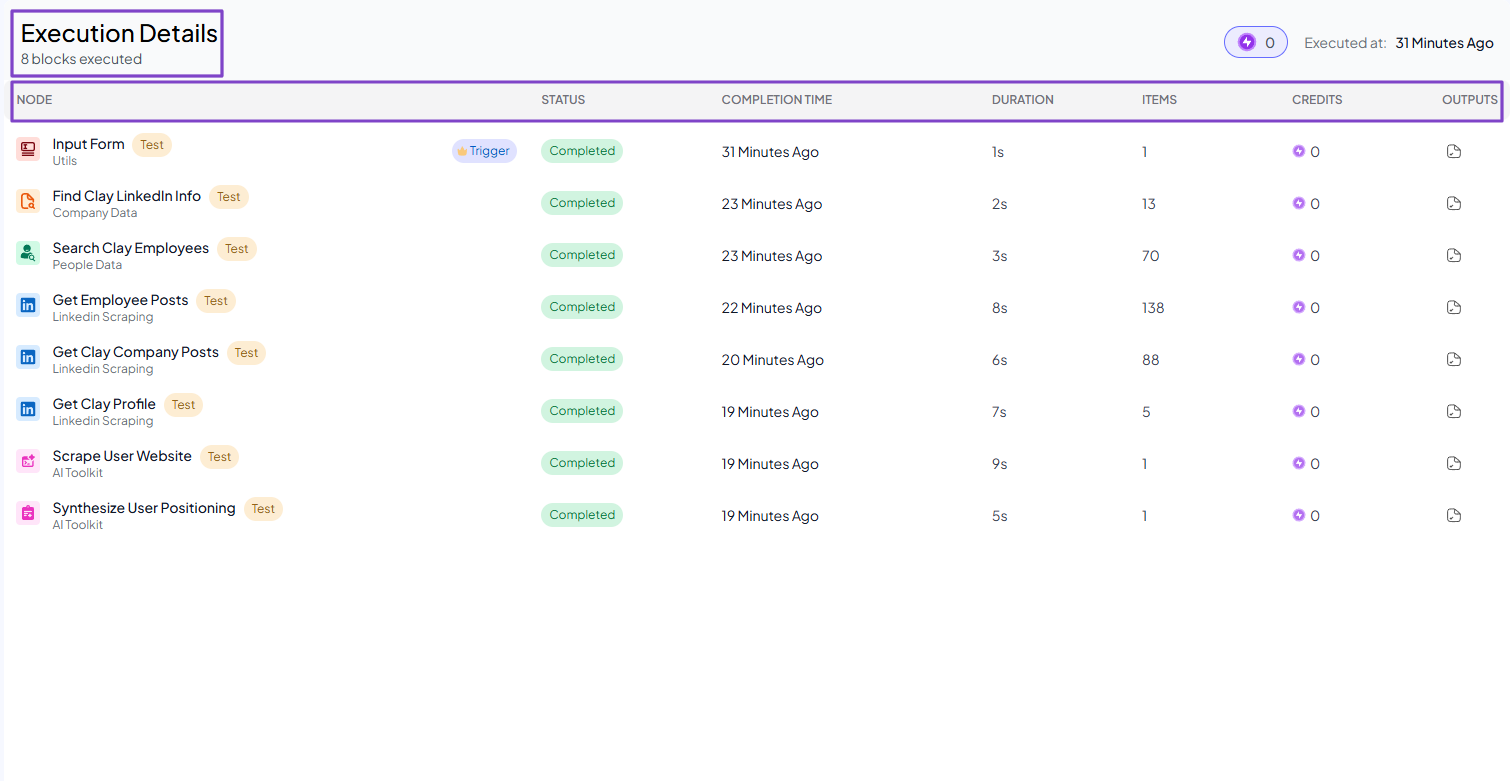Click the Completed status of Input Form
The image size is (1510, 781).
click(582, 151)
